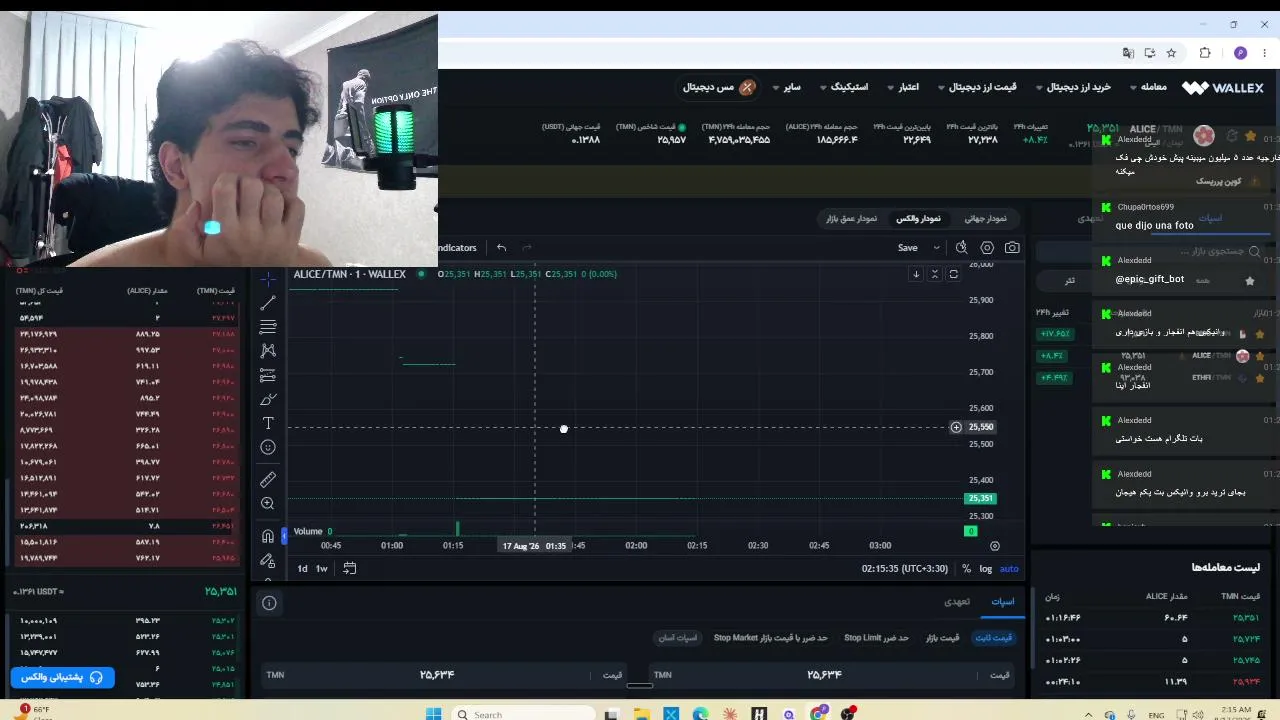This screenshot has width=1280, height=720.
Task: Save the chart layout
Action: coord(908,248)
